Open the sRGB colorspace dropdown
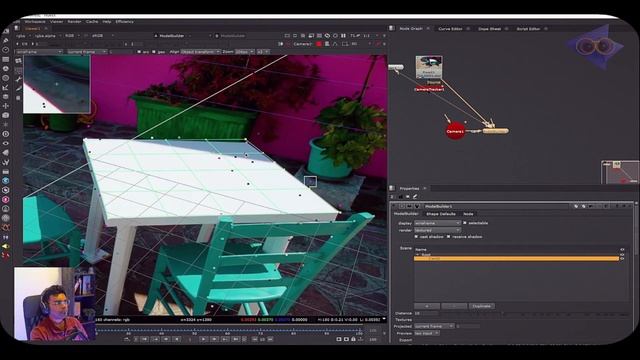Screen dimensions: 640x360 (x=102, y=36)
